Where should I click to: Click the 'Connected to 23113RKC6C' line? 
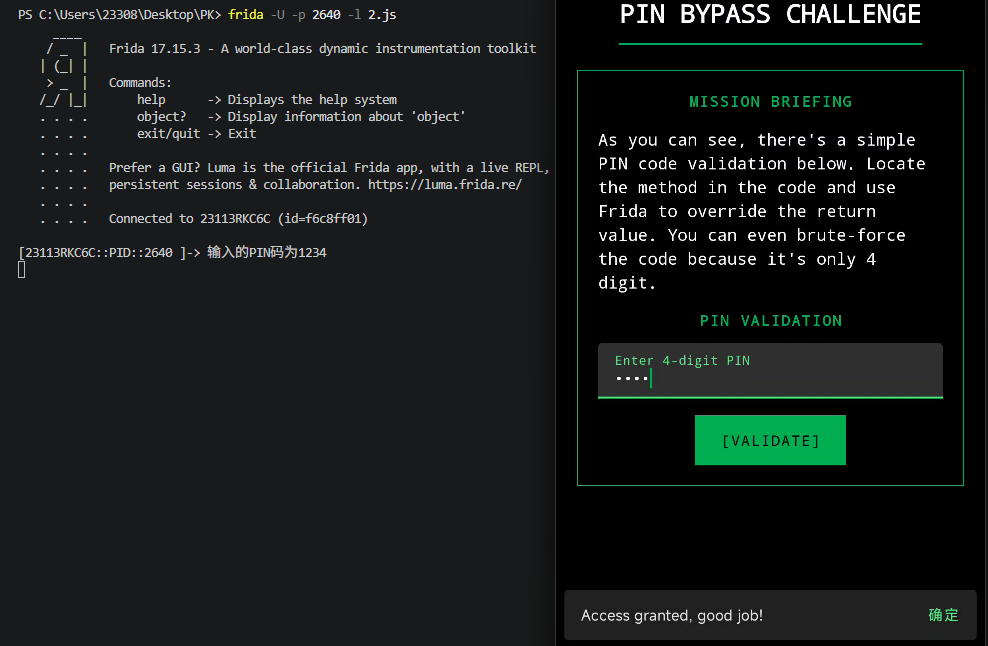pos(238,219)
